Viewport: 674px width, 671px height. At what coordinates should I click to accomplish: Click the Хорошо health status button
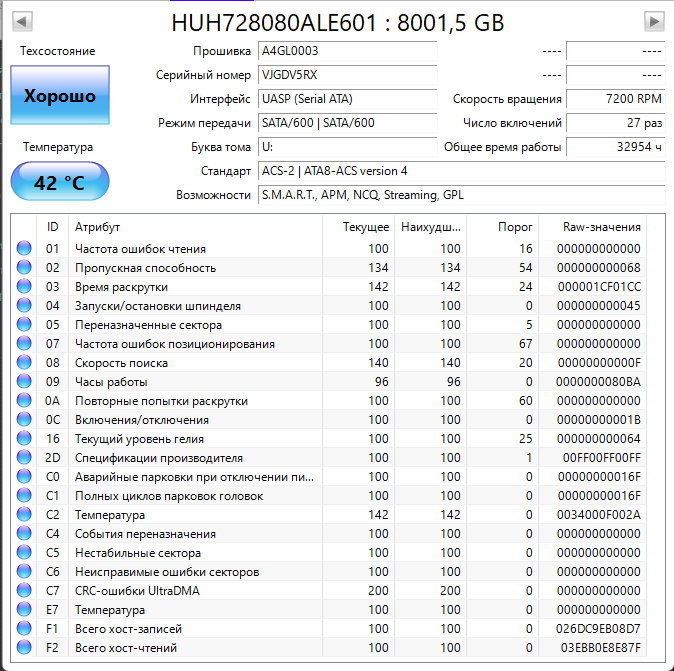tap(60, 95)
